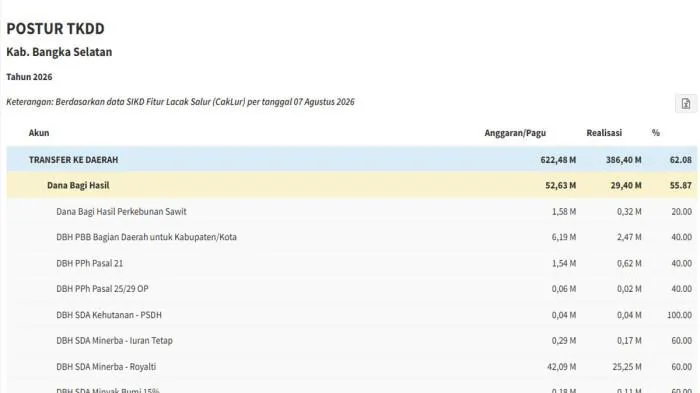Viewport: 700px width, 393px height.
Task: Collapse the TRANSFER KE DAERAH row
Action: [x=352, y=159]
